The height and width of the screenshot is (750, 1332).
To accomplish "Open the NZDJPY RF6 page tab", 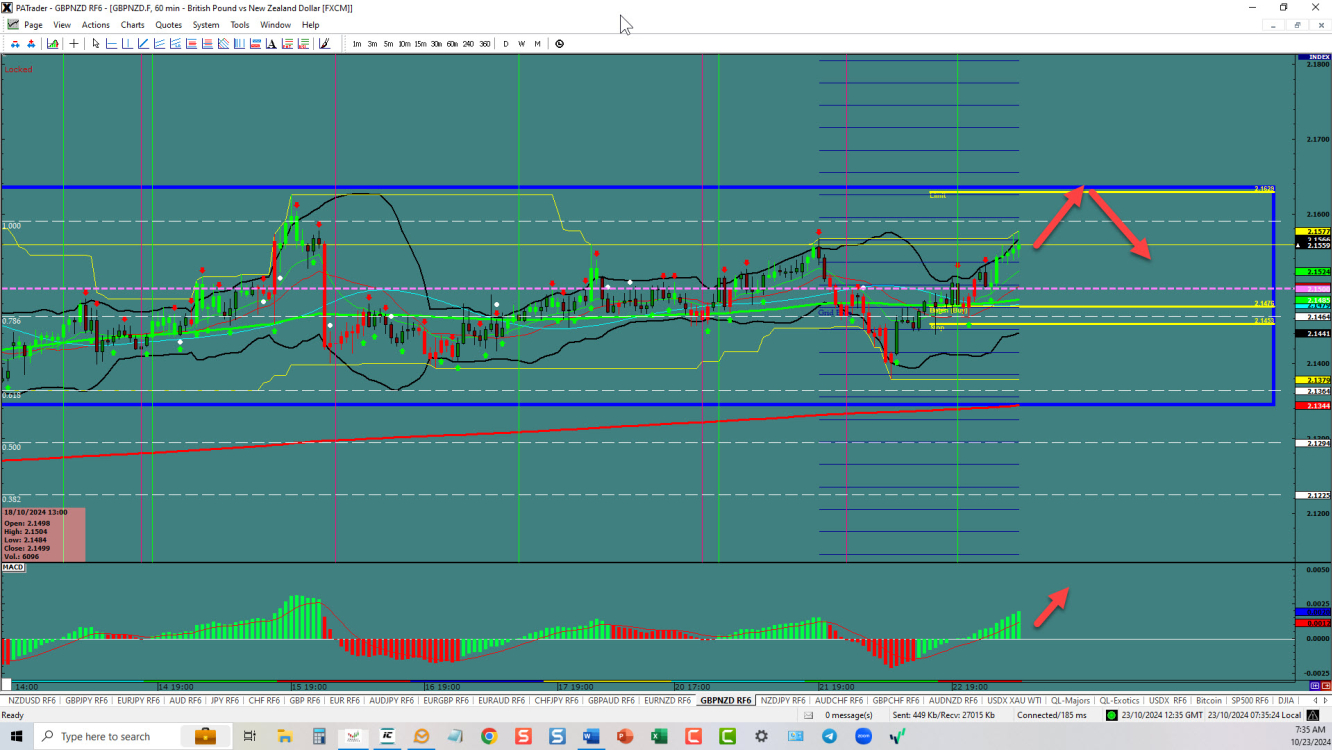I will 783,701.
